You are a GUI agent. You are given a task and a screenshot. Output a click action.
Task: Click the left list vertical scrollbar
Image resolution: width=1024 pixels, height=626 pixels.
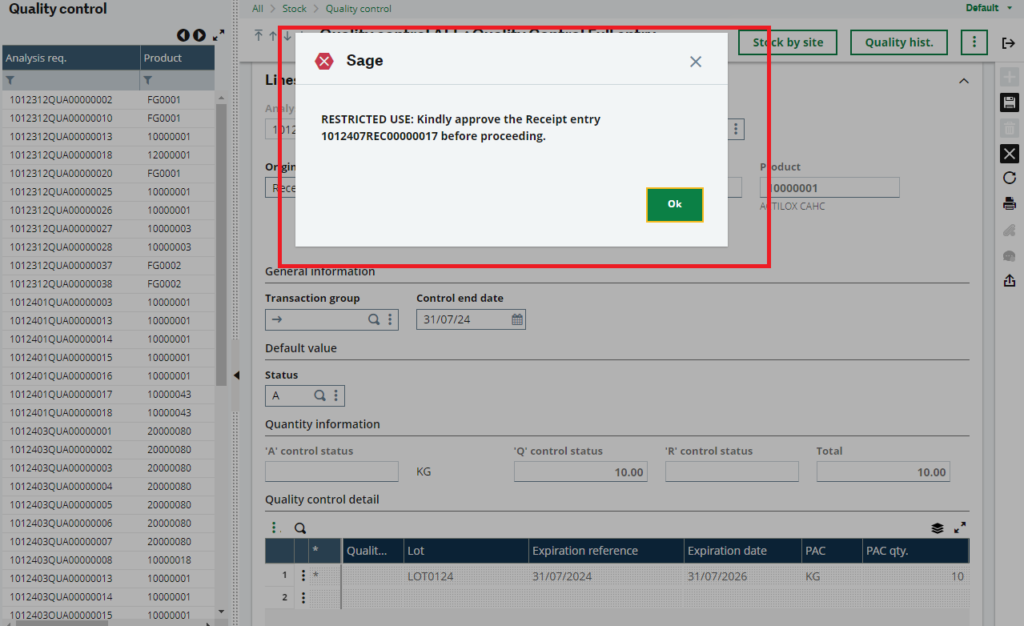point(221,245)
